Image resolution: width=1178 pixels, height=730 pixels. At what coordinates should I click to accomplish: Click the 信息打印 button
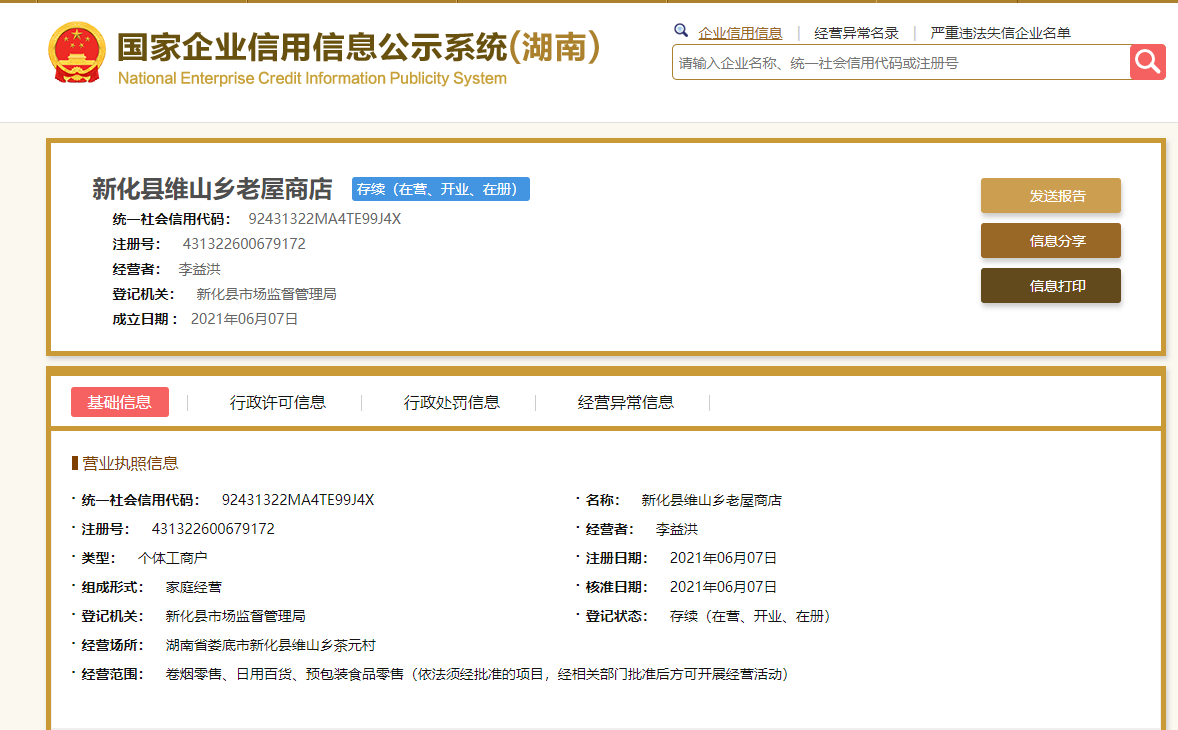[x=1050, y=286]
